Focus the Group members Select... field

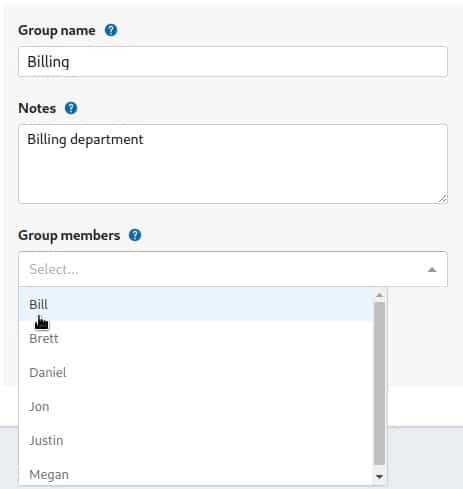[233, 269]
